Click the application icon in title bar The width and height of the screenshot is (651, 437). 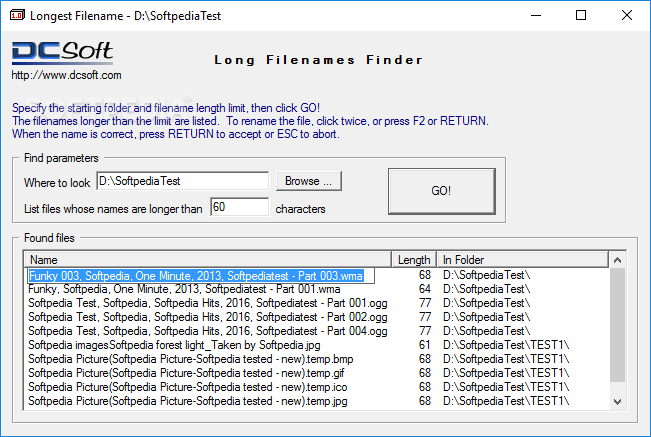point(17,15)
